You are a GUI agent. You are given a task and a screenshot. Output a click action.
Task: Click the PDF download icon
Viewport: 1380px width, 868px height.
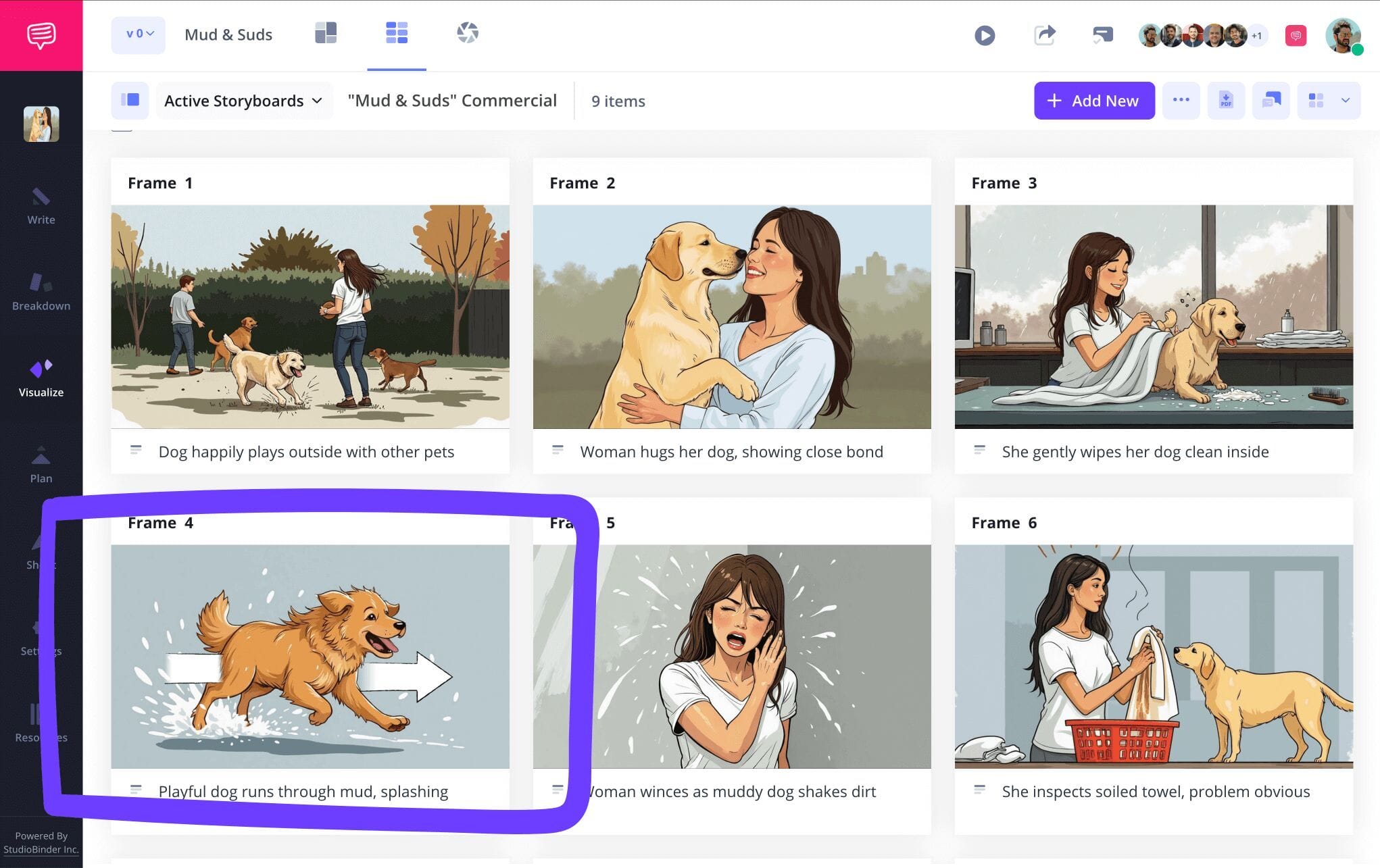[x=1225, y=101]
